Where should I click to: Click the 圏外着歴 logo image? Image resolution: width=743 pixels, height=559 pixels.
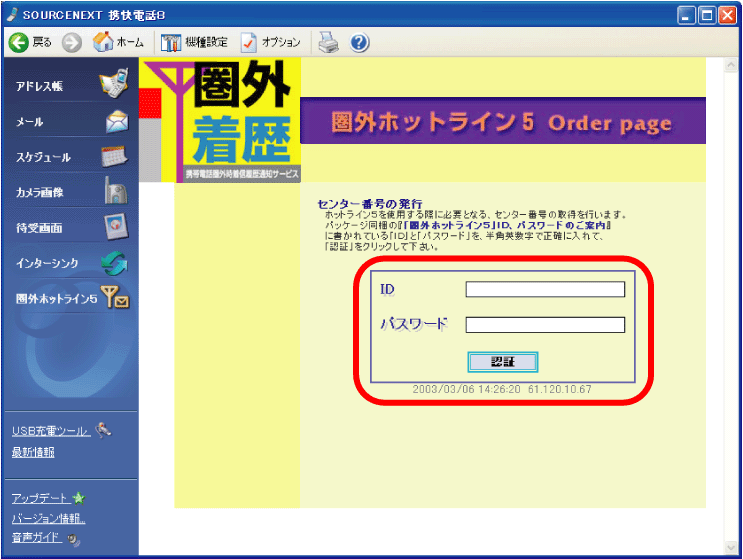[220, 120]
